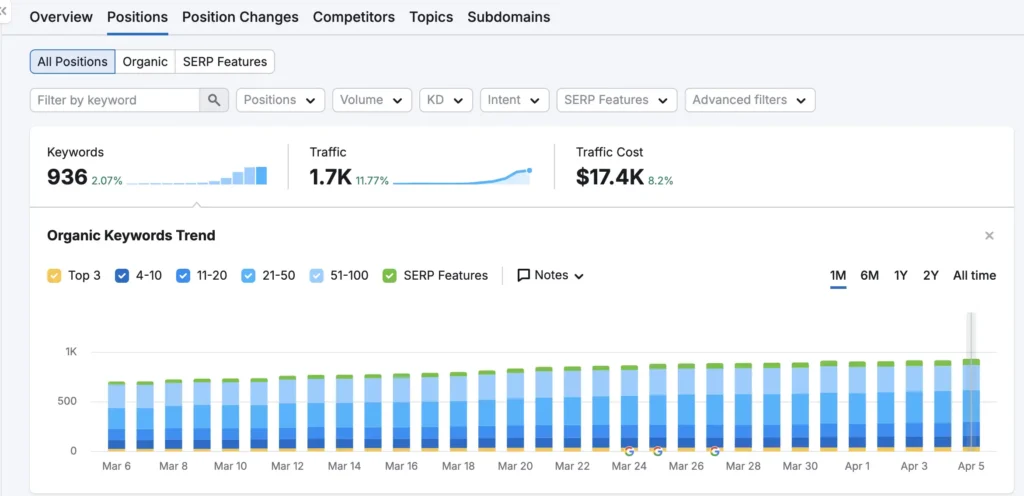Open the Topics tab
This screenshot has width=1024, height=496.
(x=431, y=17)
